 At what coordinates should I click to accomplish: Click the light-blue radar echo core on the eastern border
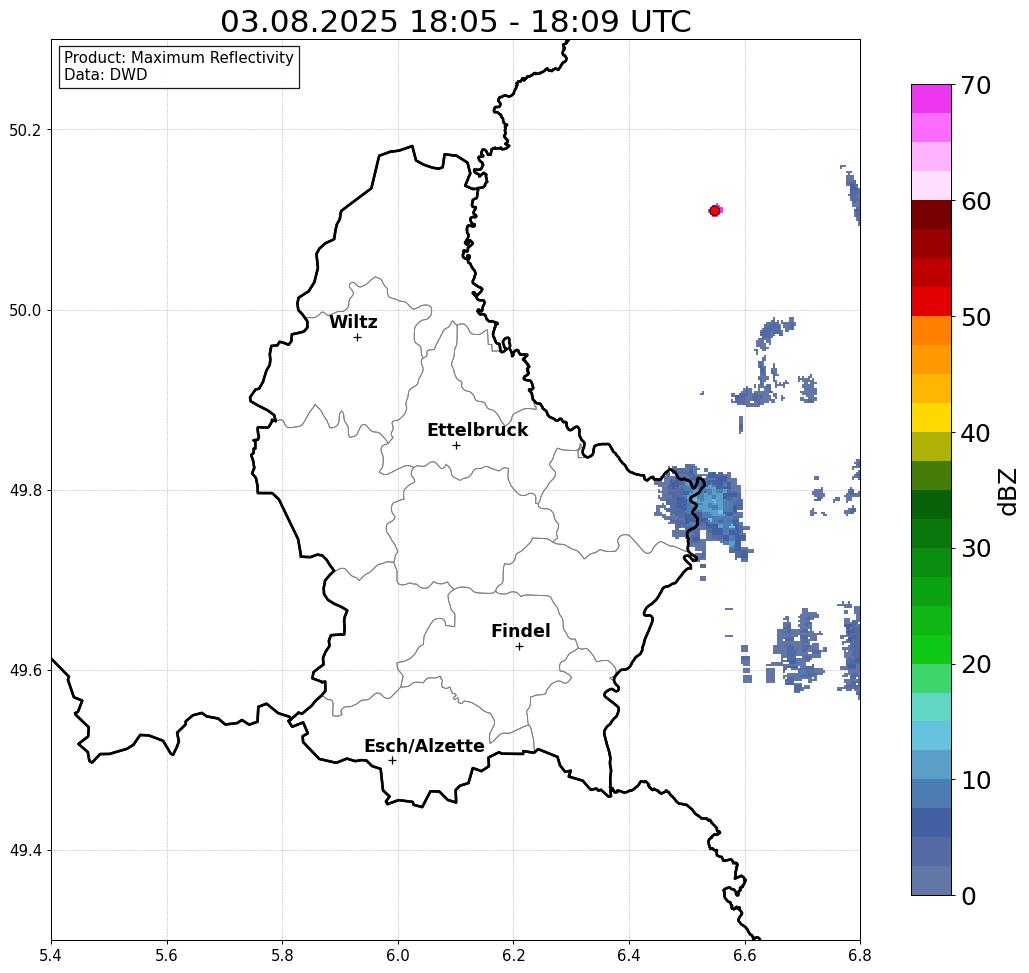[x=713, y=505]
